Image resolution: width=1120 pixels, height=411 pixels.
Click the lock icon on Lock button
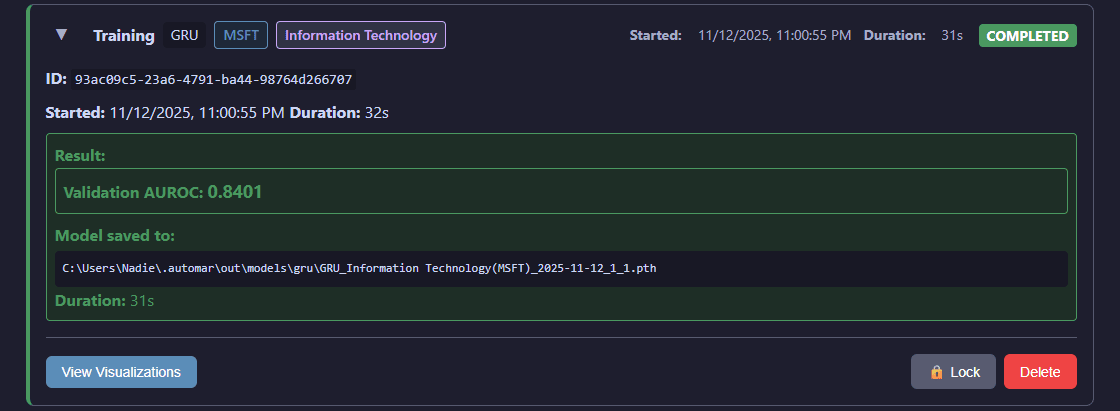click(x=936, y=372)
